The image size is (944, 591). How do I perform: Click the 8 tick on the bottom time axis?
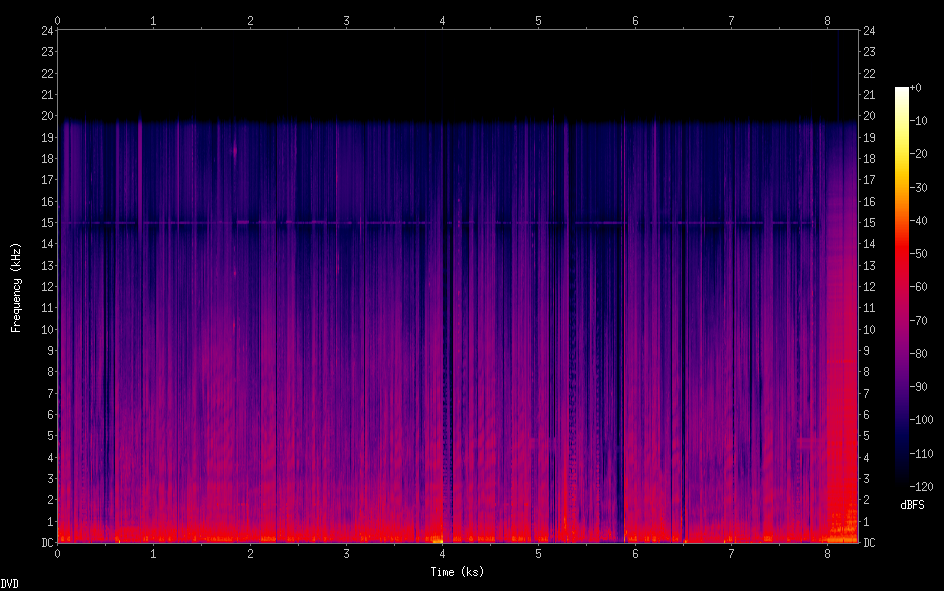tap(827, 553)
